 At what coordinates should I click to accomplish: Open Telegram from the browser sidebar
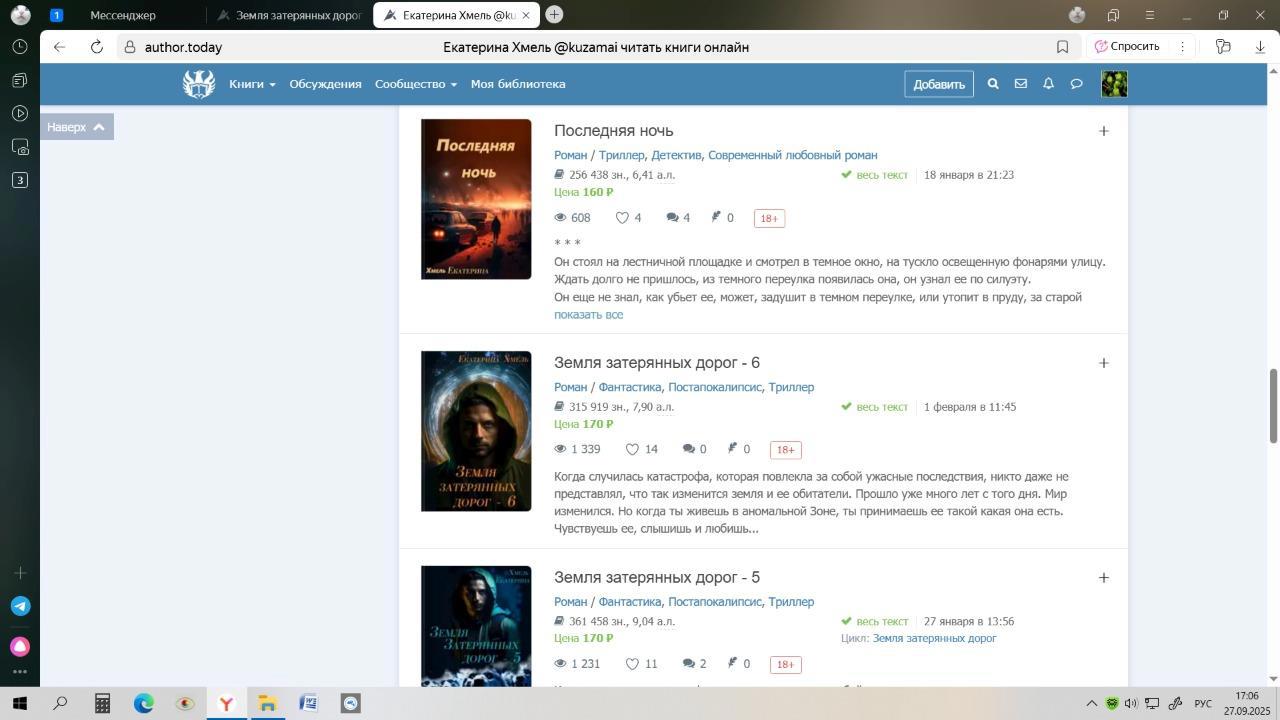[20, 606]
